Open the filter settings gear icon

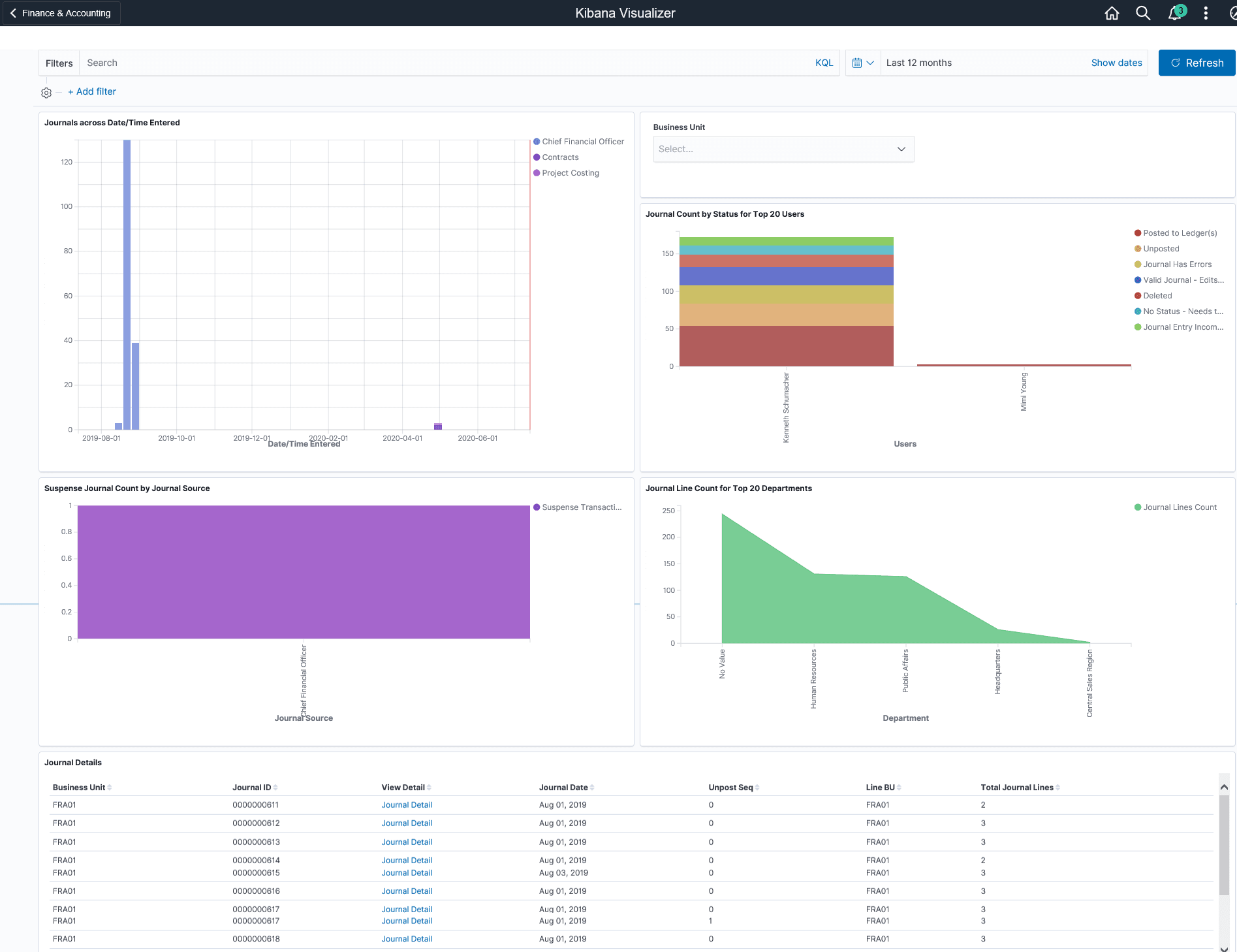[46, 93]
